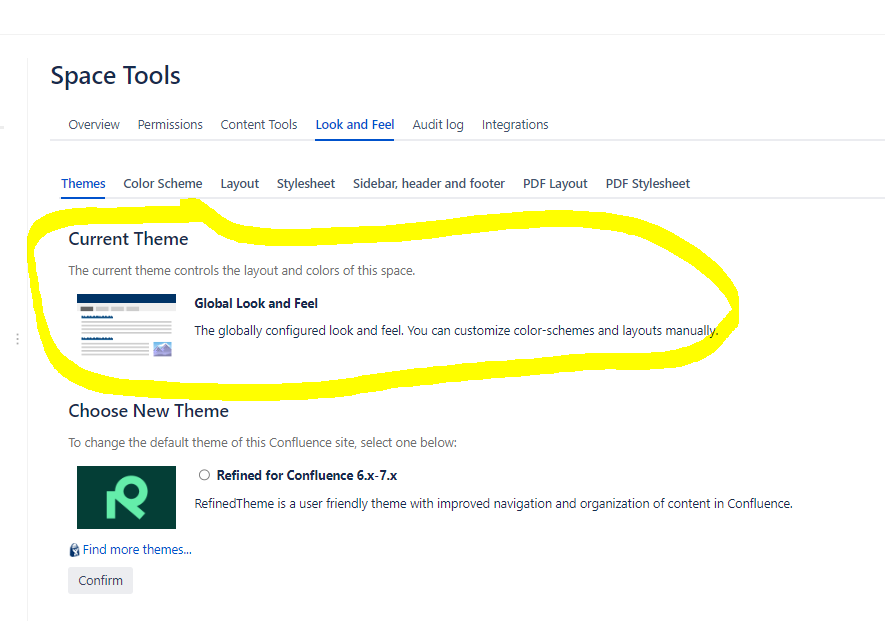Select the Themes sub-tab

[83, 184]
